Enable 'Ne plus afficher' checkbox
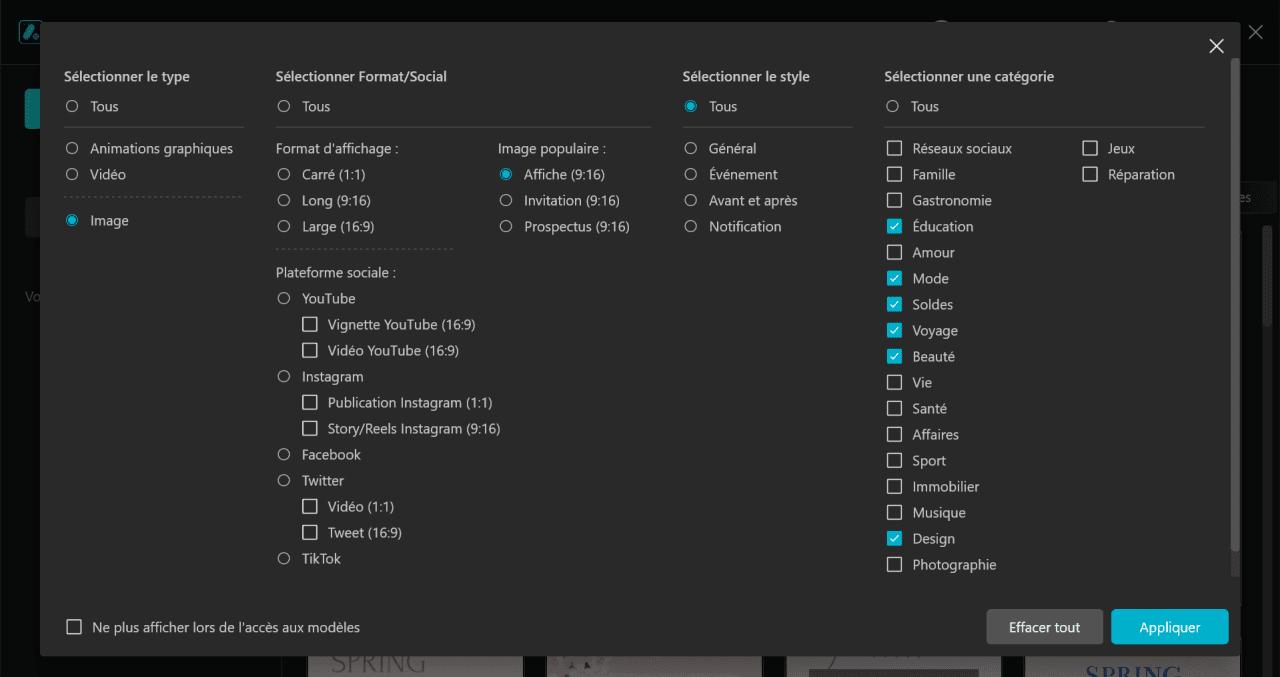The height and width of the screenshot is (677, 1280). [x=74, y=627]
